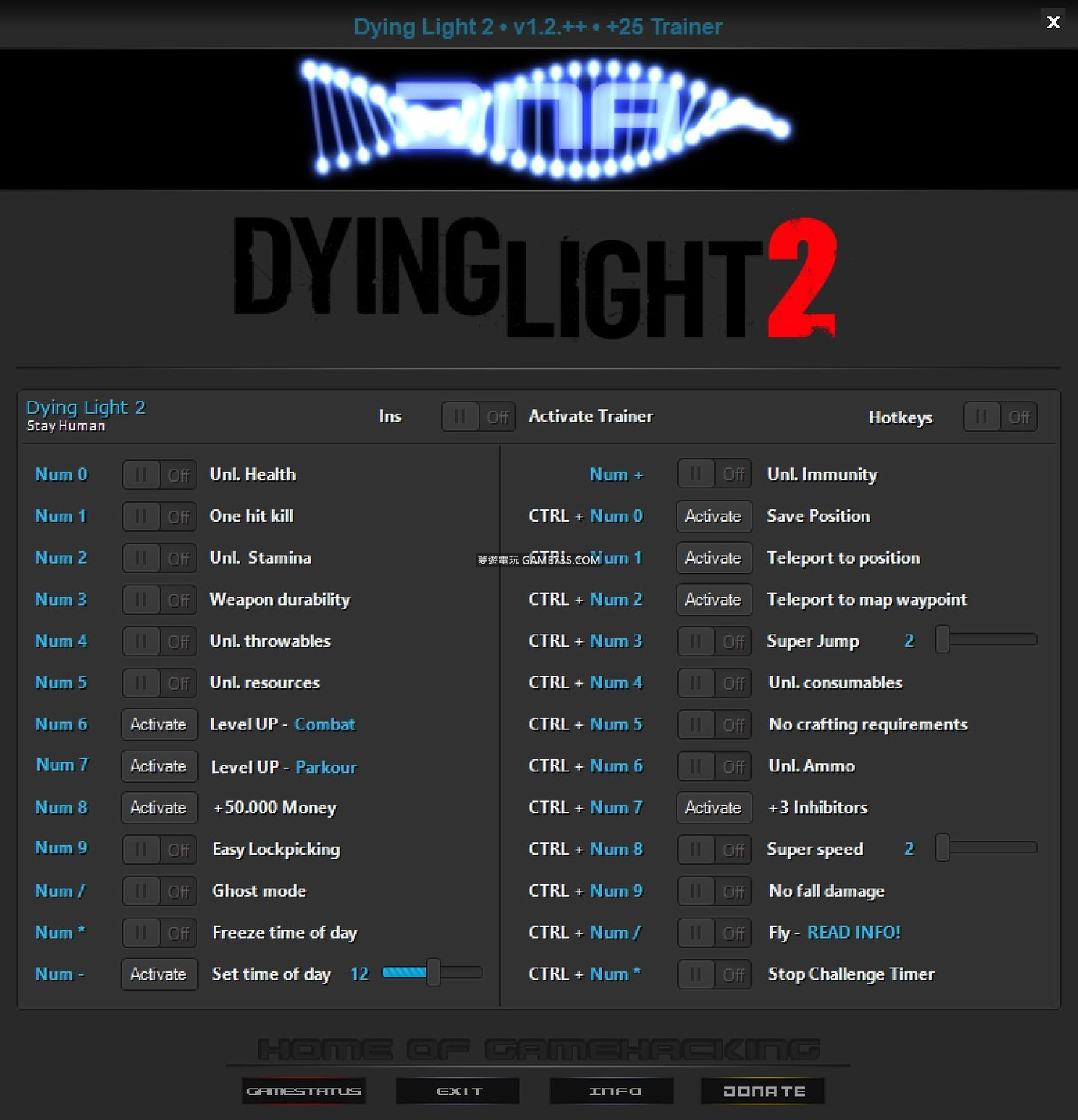The height and width of the screenshot is (1120, 1078).
Task: Switch on Unl. Immunity
Action: click(714, 475)
